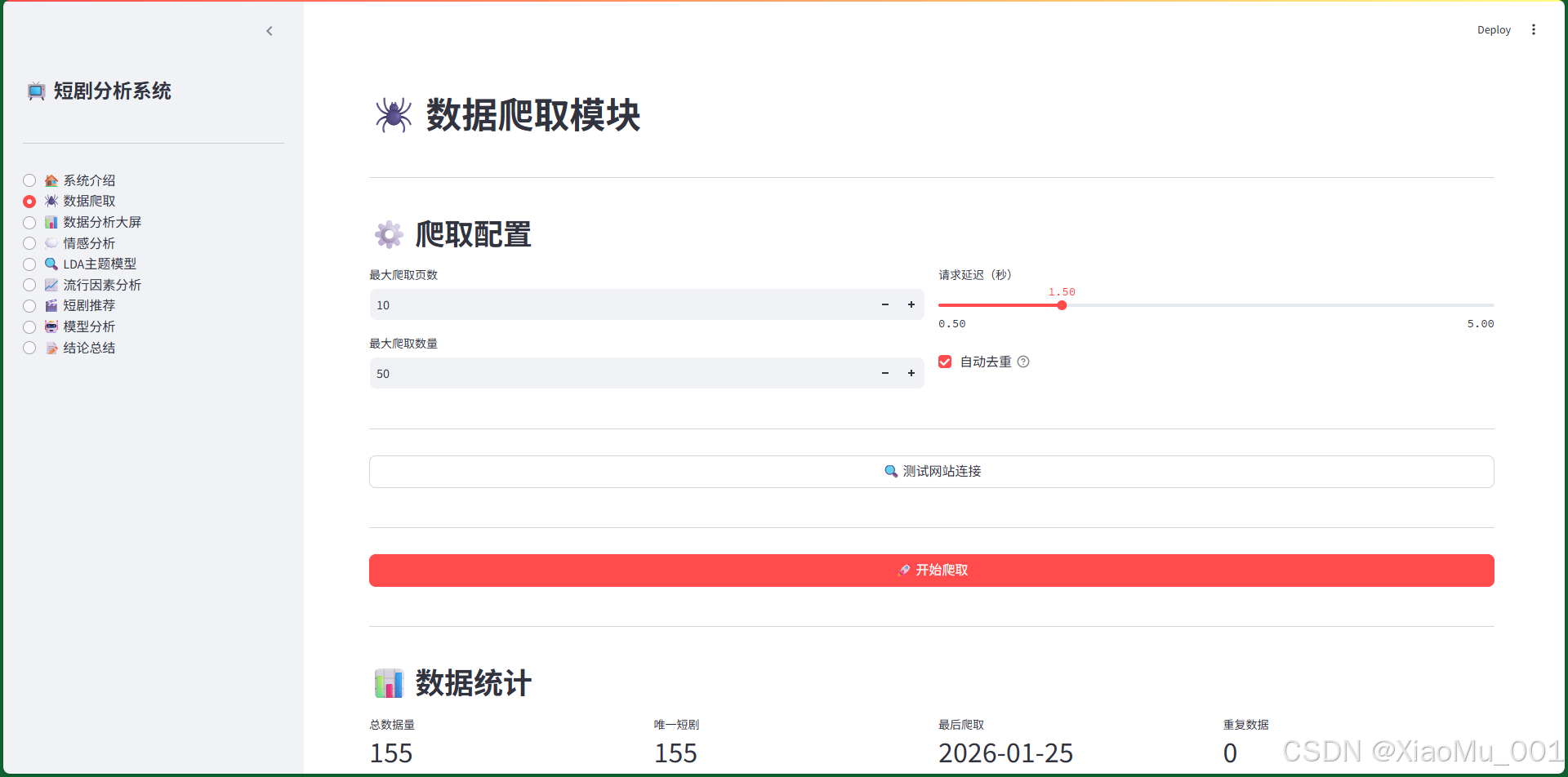
Task: Click the 唯一短剧 value 155
Action: (x=675, y=753)
